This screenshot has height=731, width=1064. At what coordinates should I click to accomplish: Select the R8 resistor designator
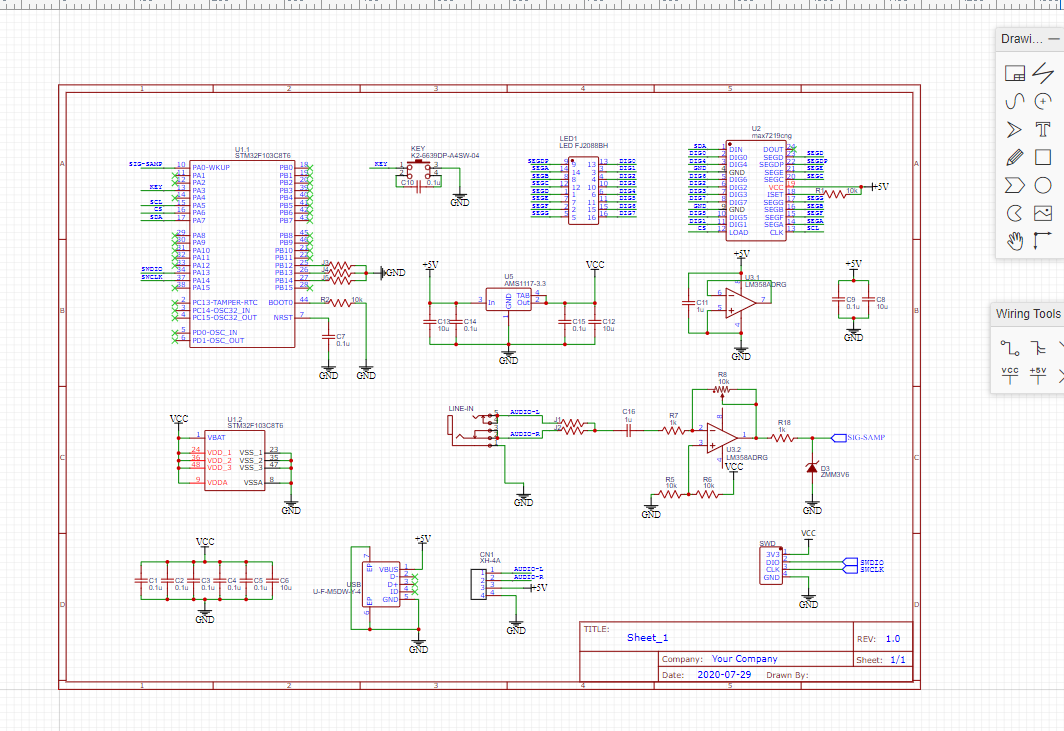click(x=722, y=375)
